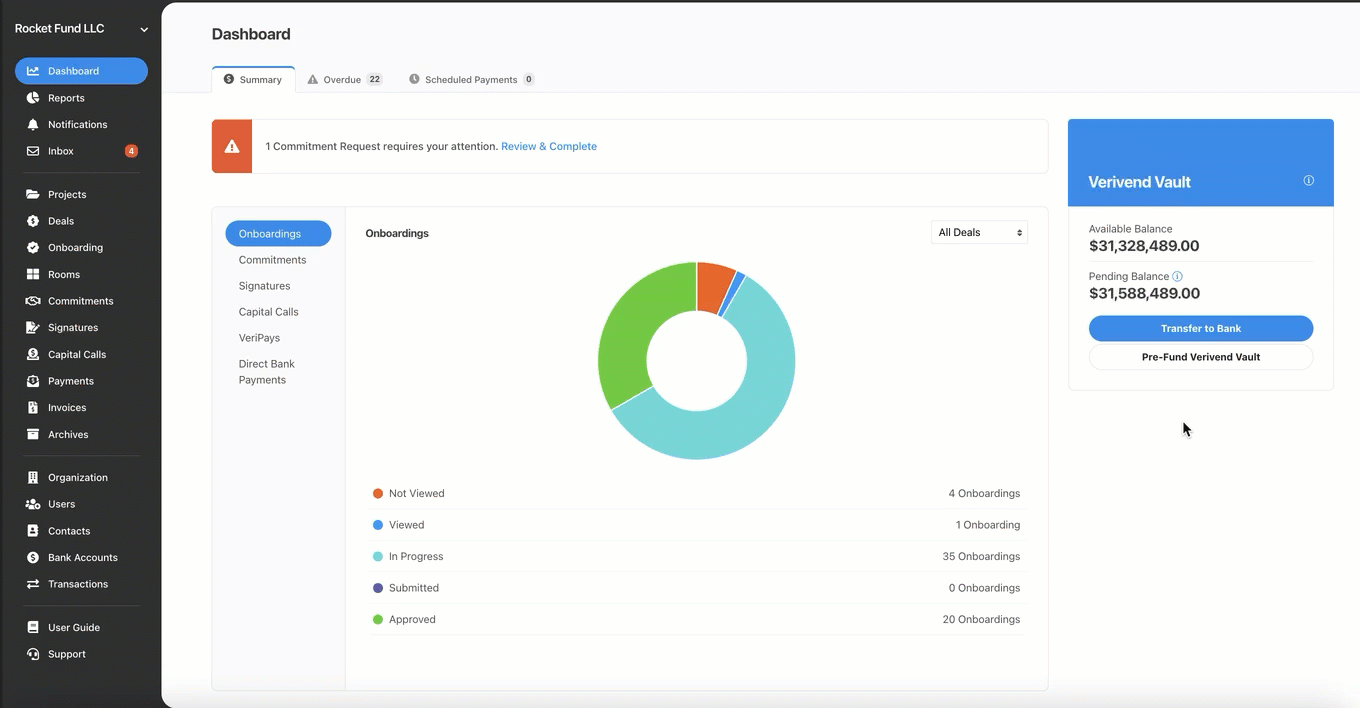Click Verivend Vault info icon
This screenshot has width=1360, height=708.
point(1309,181)
